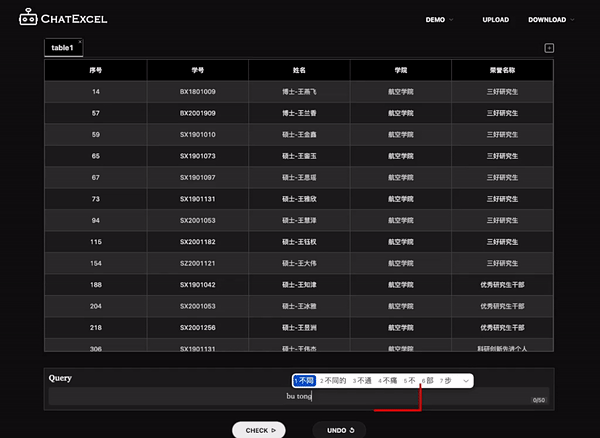Click the 序号 column header

[x=96, y=70]
